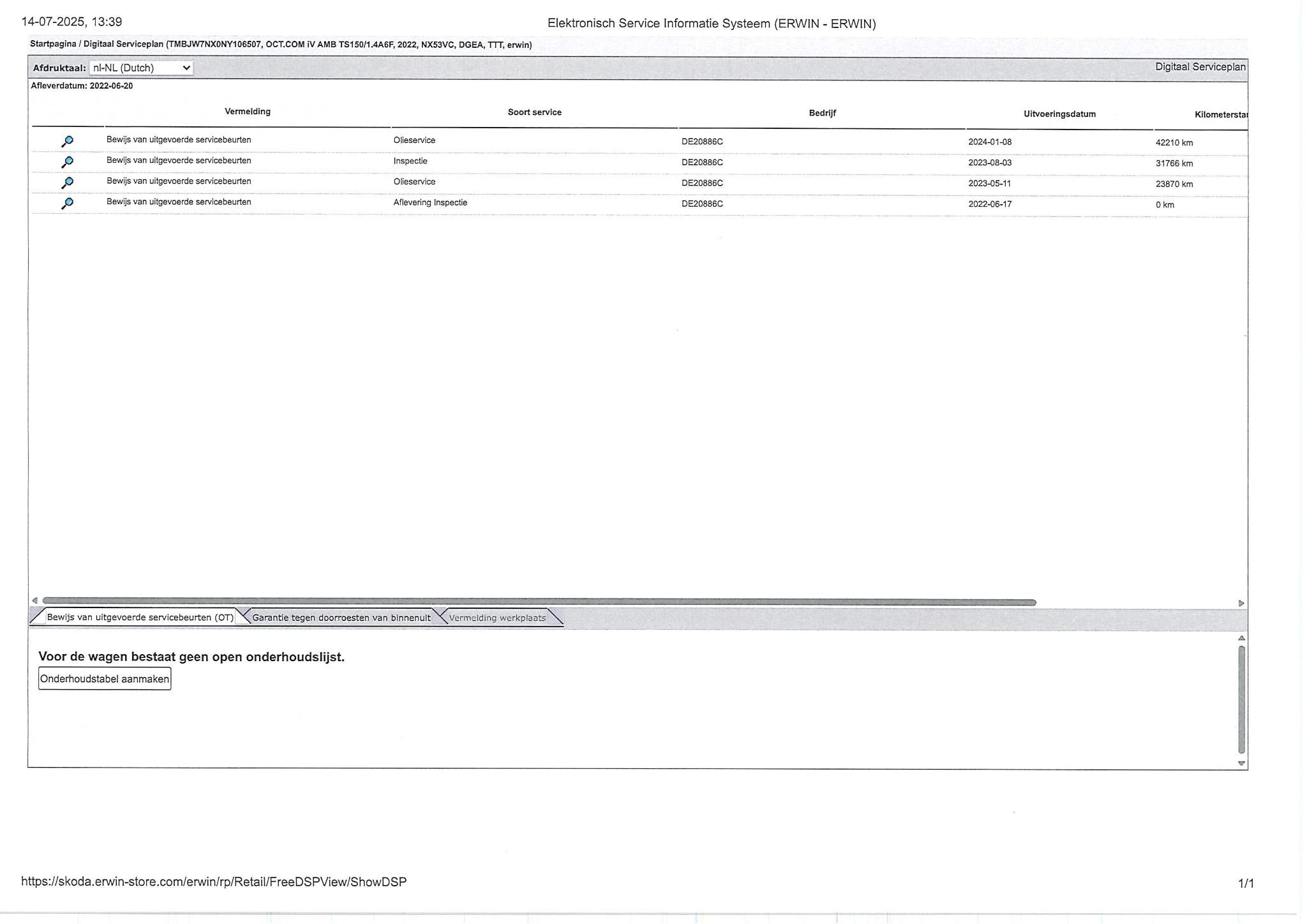Select the mileage cell 42210 km

(1174, 143)
